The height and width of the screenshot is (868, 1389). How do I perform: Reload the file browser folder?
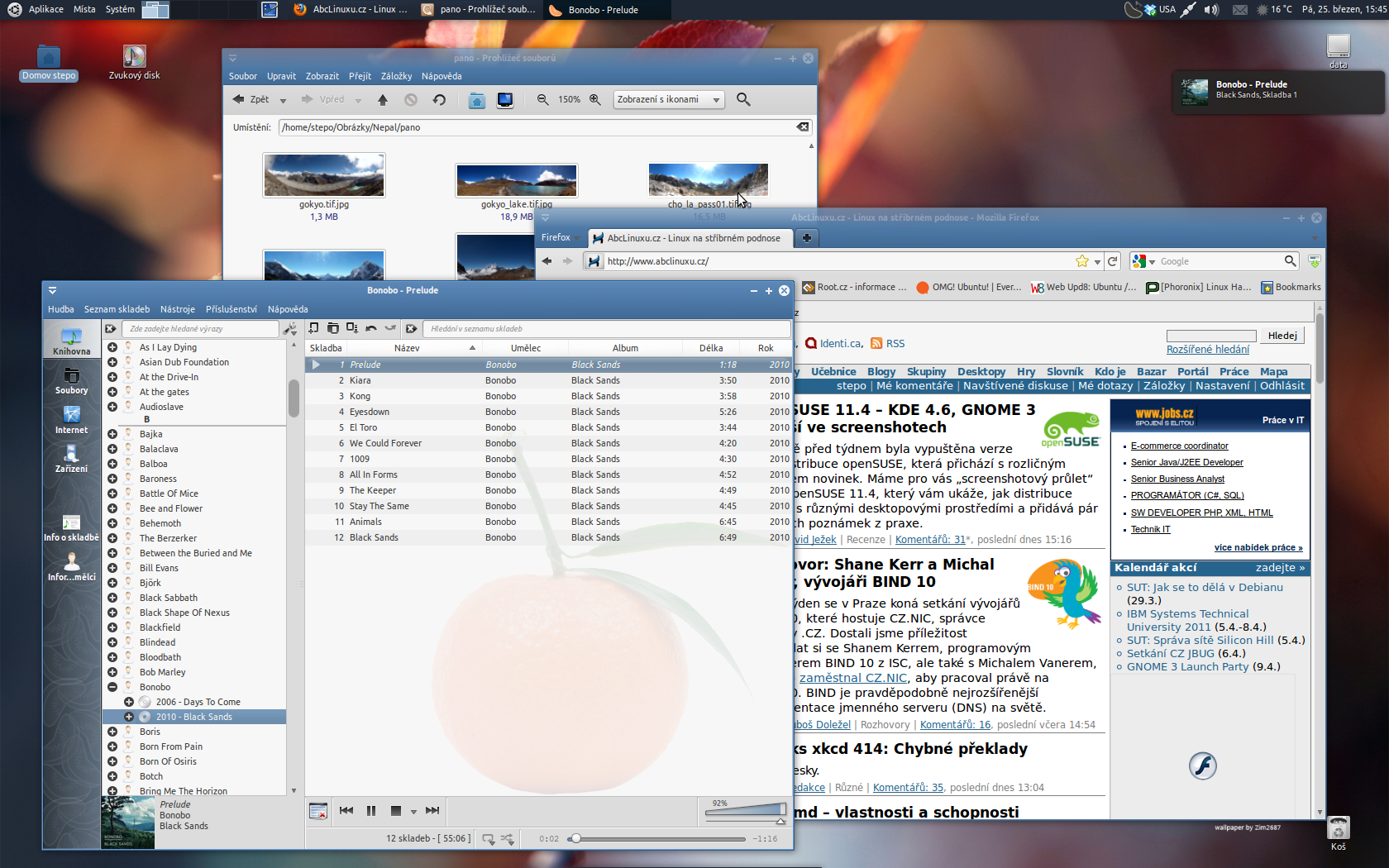pyautogui.click(x=439, y=99)
